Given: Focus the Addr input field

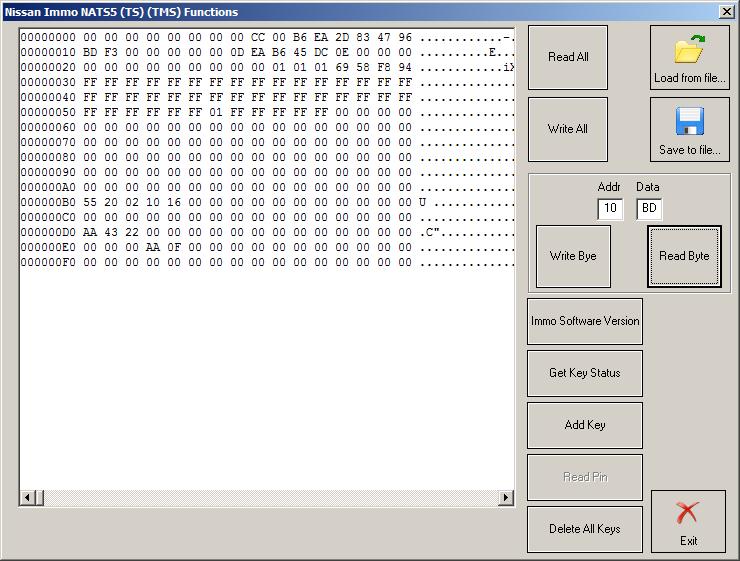Looking at the screenshot, I should click(x=609, y=209).
